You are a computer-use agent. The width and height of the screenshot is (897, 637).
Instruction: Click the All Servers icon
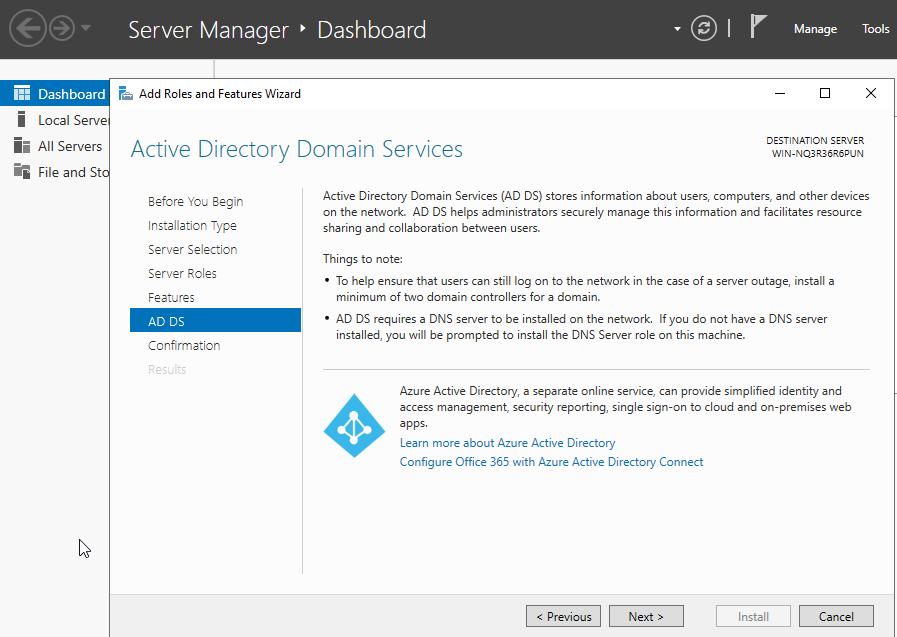[x=21, y=146]
